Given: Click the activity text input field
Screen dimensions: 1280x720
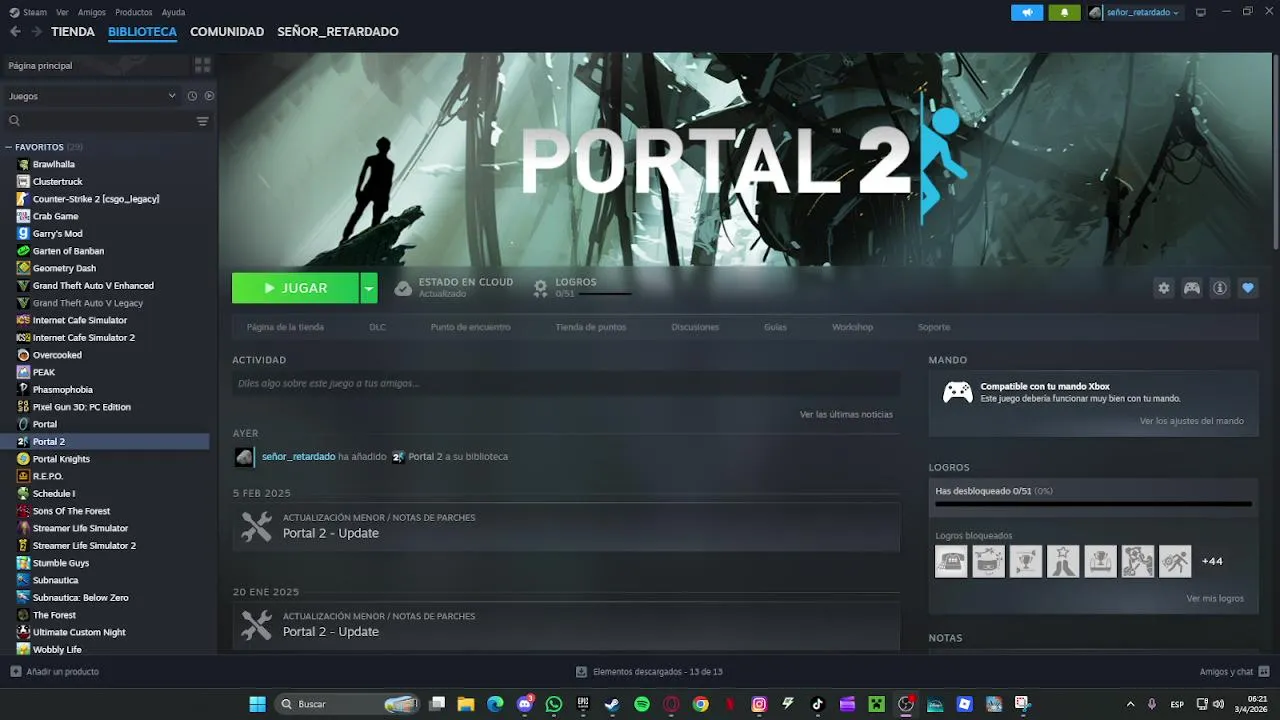Looking at the screenshot, I should (x=566, y=383).
